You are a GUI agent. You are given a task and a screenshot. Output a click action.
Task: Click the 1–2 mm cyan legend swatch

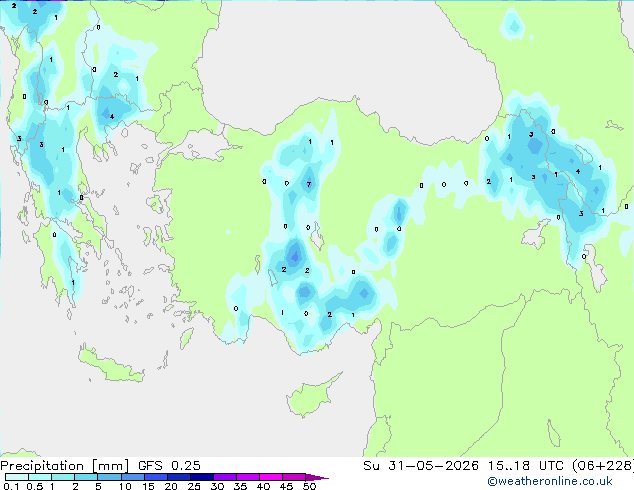pyautogui.click(x=63, y=477)
